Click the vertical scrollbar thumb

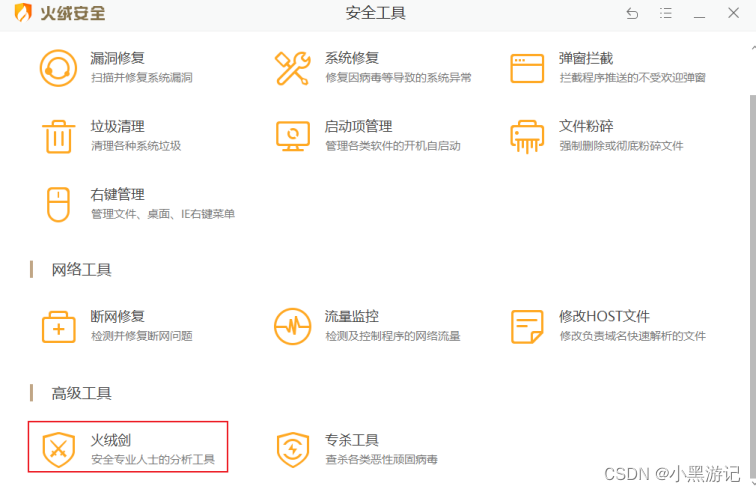[x=753, y=285]
